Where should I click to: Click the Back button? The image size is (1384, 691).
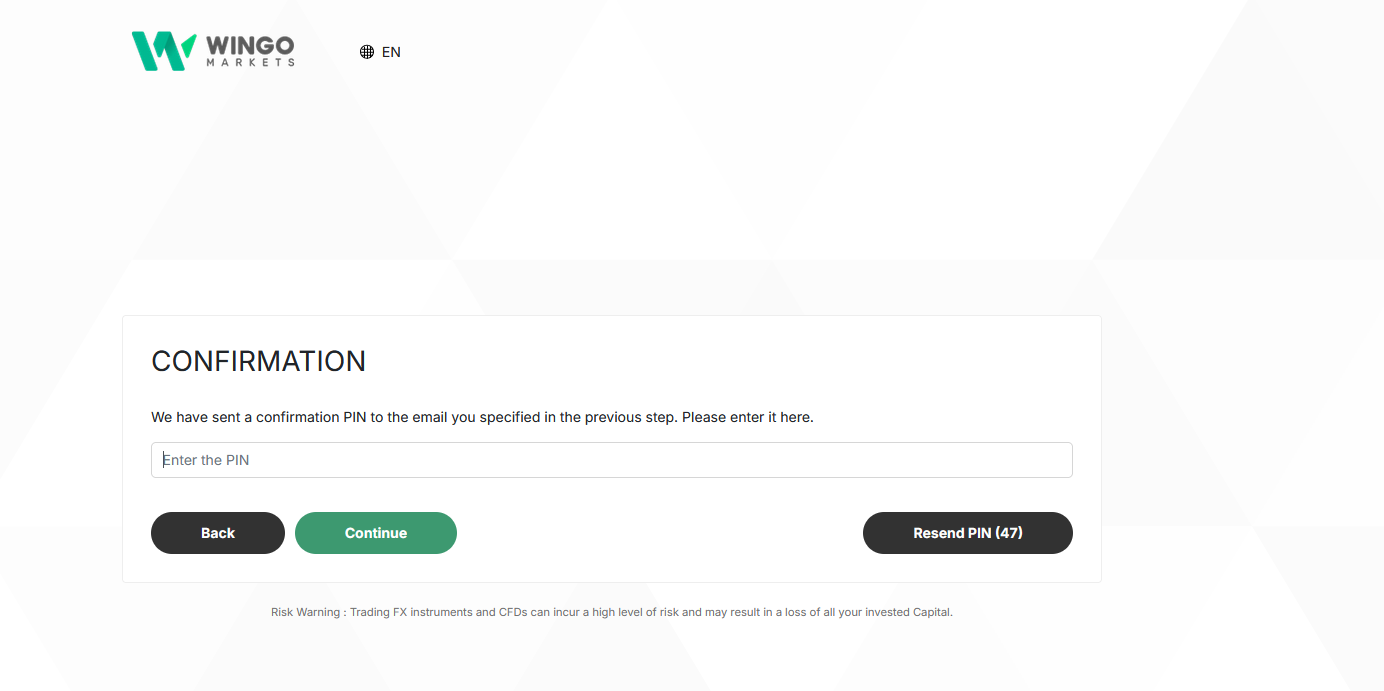(x=218, y=533)
